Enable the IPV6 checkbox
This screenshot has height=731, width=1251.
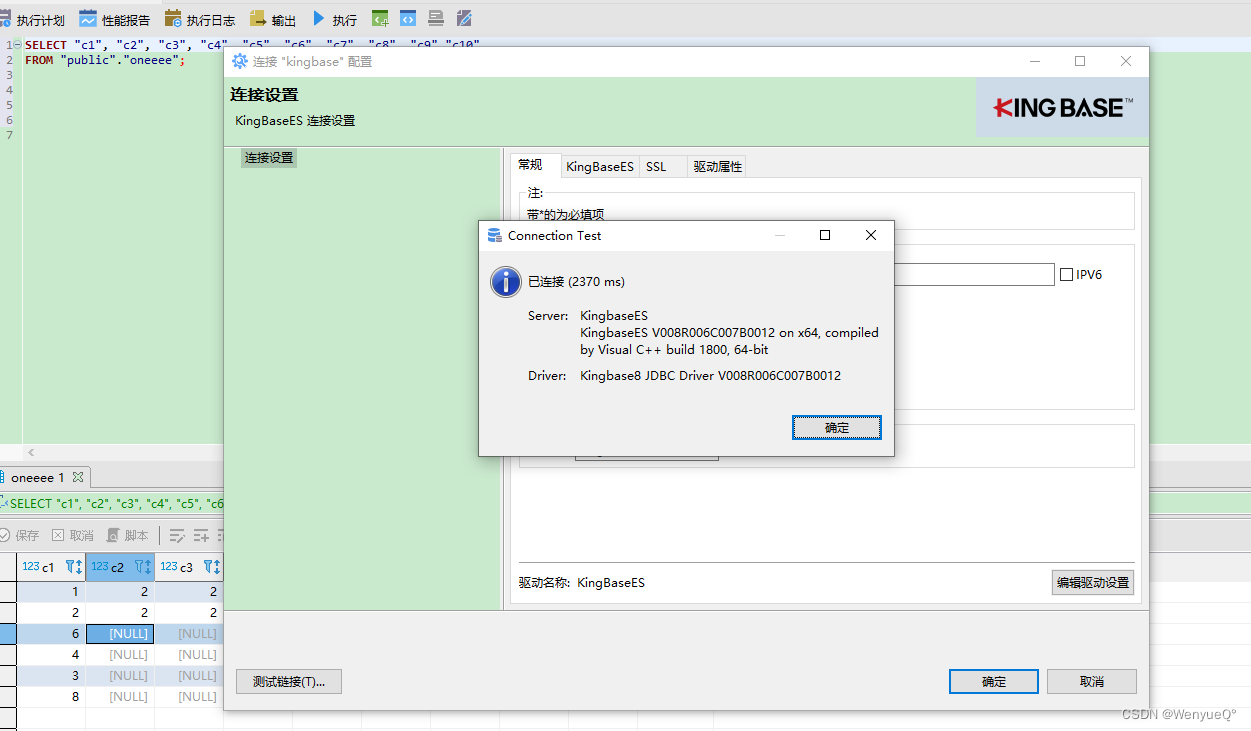[x=1067, y=274]
